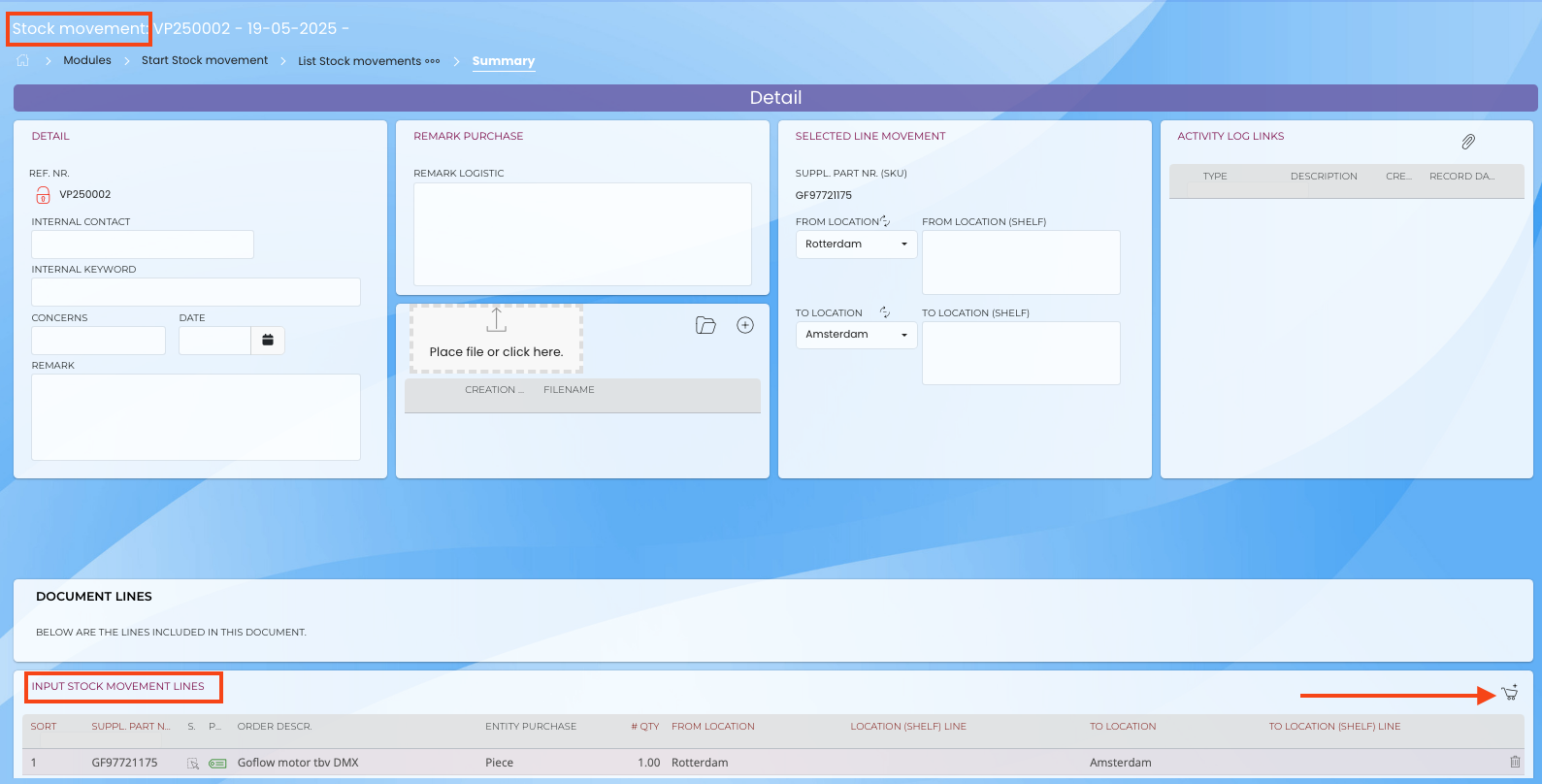The image size is (1542, 784).
Task: Sort lines by Order Descr. column
Action: (275, 727)
